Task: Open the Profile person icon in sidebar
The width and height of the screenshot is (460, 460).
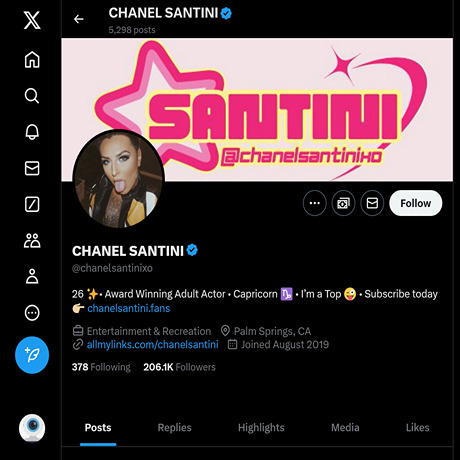Action: tap(32, 276)
